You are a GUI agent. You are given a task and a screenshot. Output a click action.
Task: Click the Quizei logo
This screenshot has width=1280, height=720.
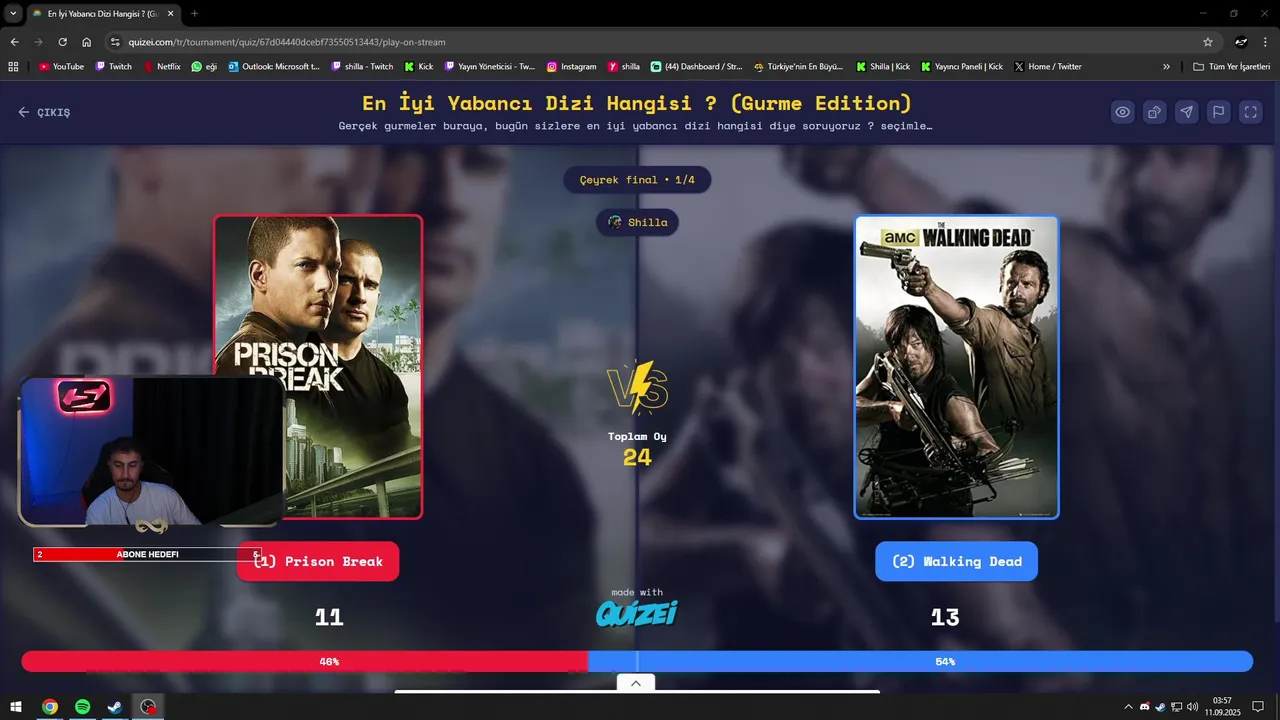[x=637, y=612]
